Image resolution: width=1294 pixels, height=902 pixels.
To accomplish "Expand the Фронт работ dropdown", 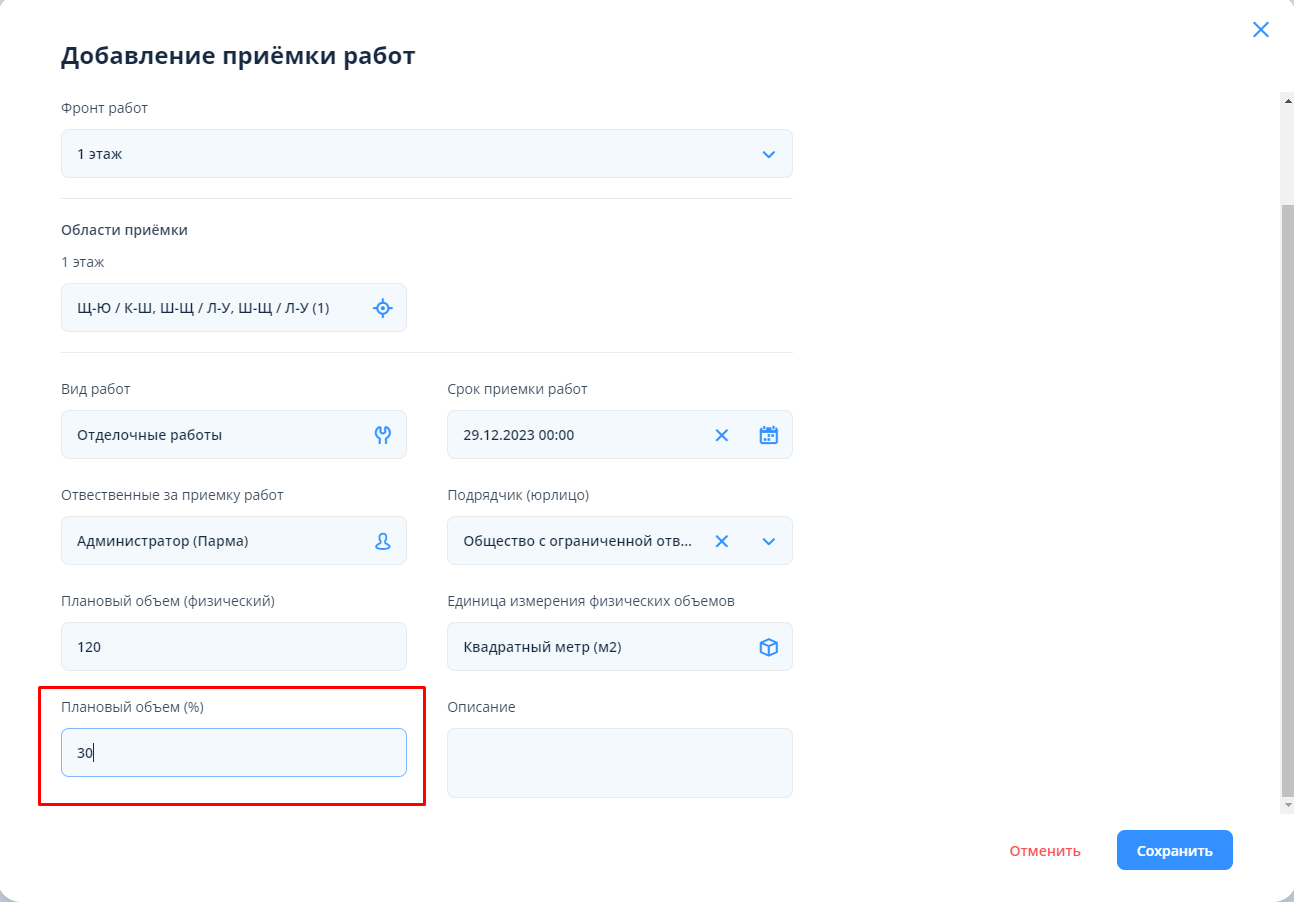I will pos(768,154).
